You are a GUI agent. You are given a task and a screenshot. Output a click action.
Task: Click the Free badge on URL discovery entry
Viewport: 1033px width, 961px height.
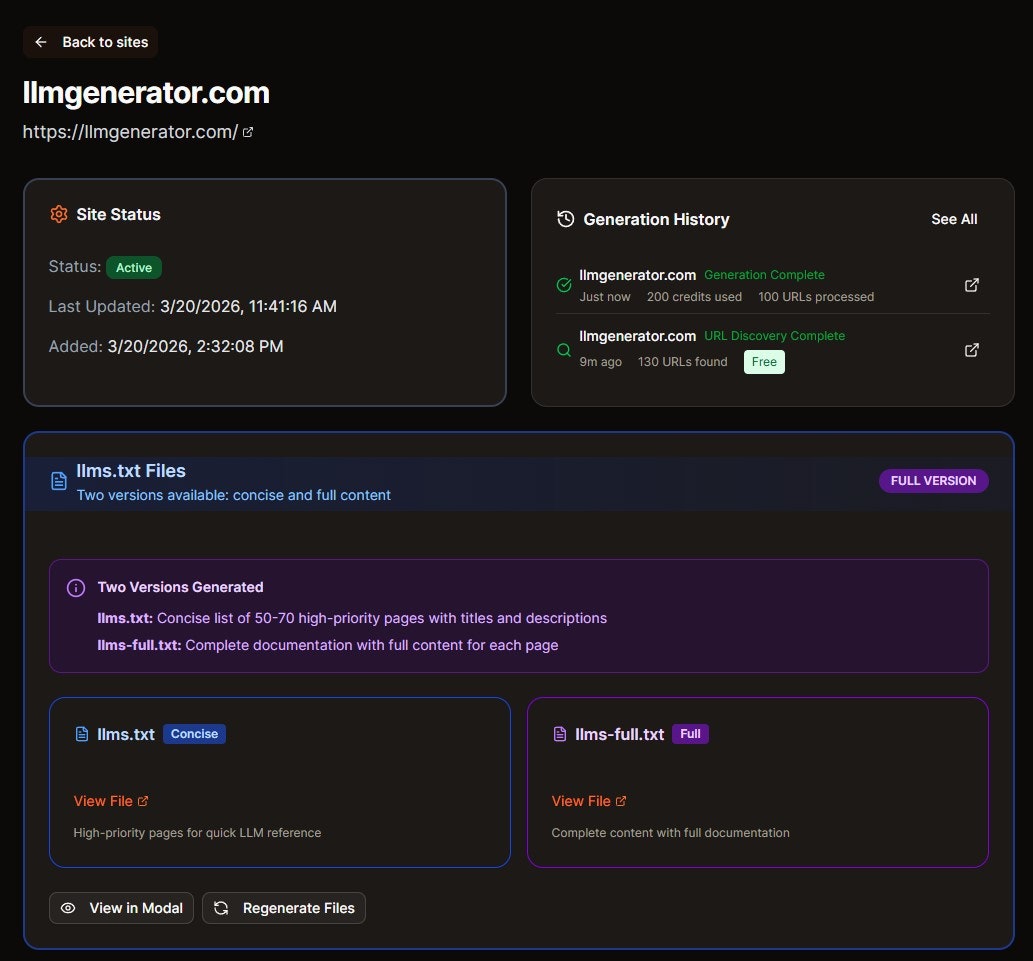(x=764, y=362)
